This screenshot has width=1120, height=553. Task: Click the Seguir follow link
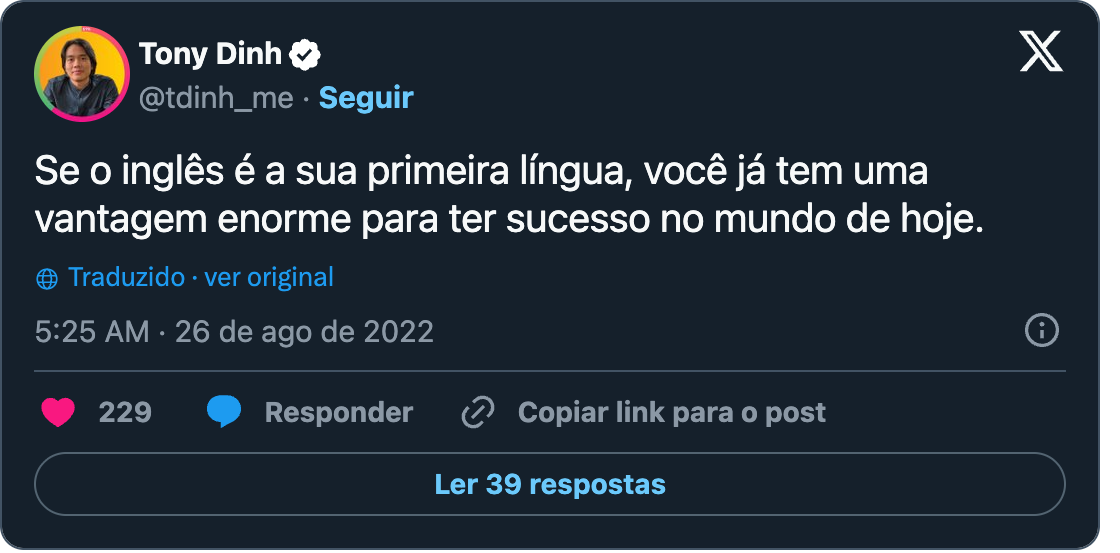point(366,98)
